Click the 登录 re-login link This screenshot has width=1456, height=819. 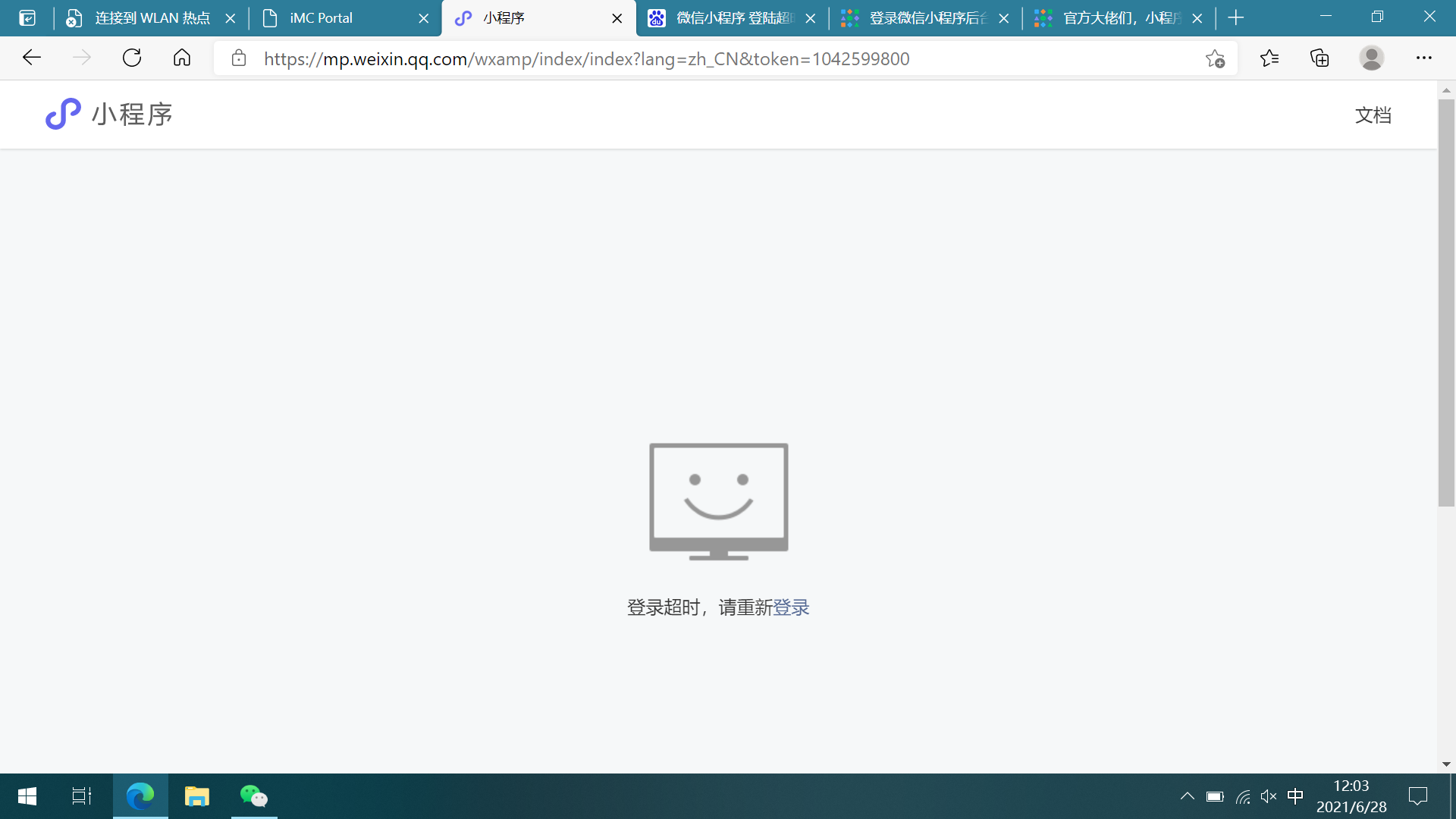click(791, 607)
